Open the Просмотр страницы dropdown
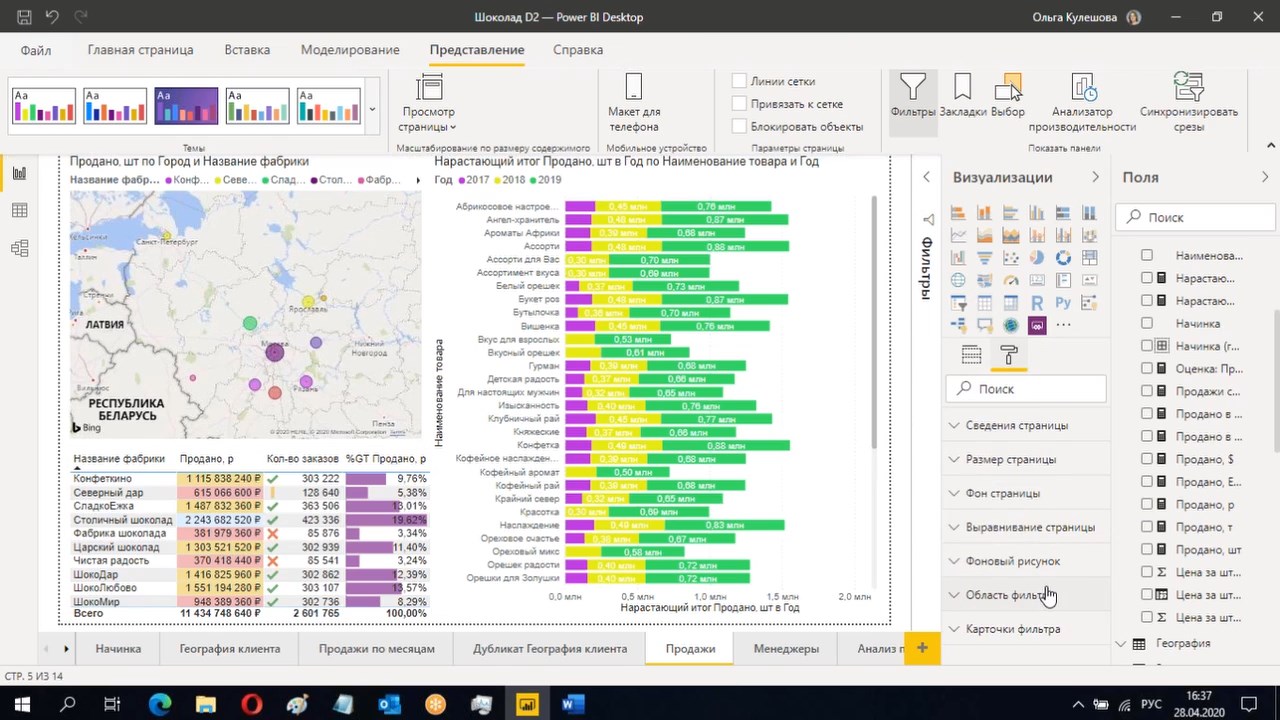Viewport: 1280px width, 720px height. [428, 104]
